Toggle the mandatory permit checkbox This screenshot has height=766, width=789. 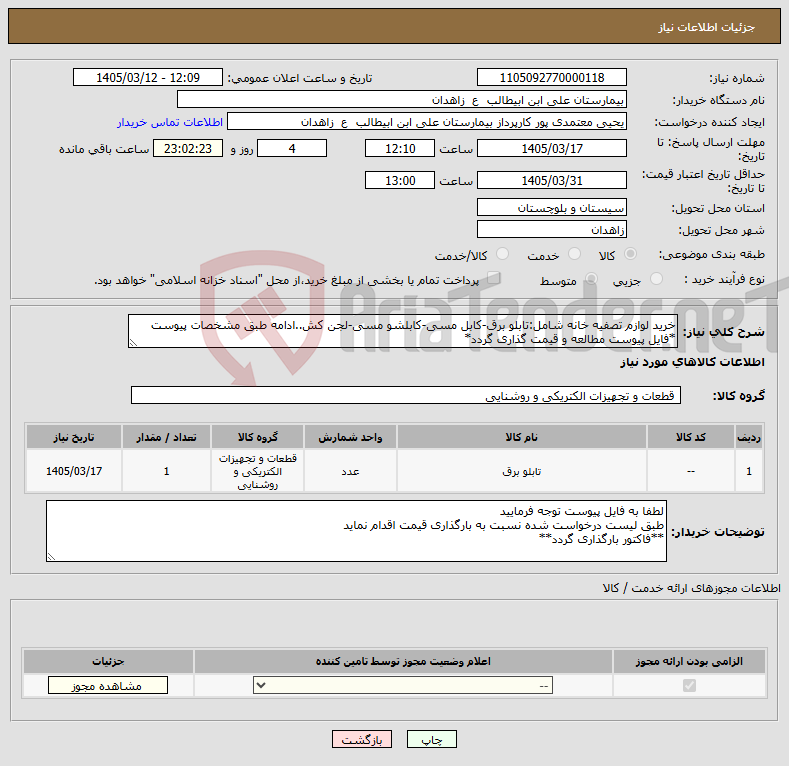point(689,685)
